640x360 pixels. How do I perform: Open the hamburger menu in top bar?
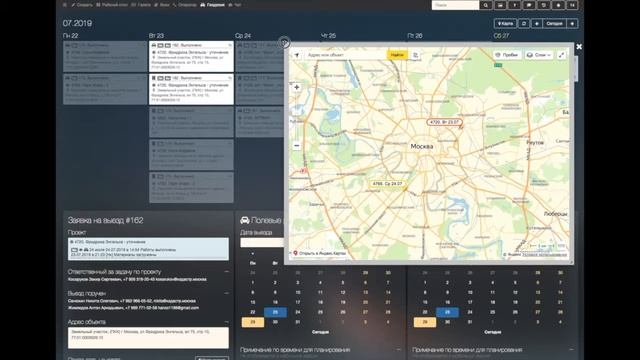coord(65,5)
